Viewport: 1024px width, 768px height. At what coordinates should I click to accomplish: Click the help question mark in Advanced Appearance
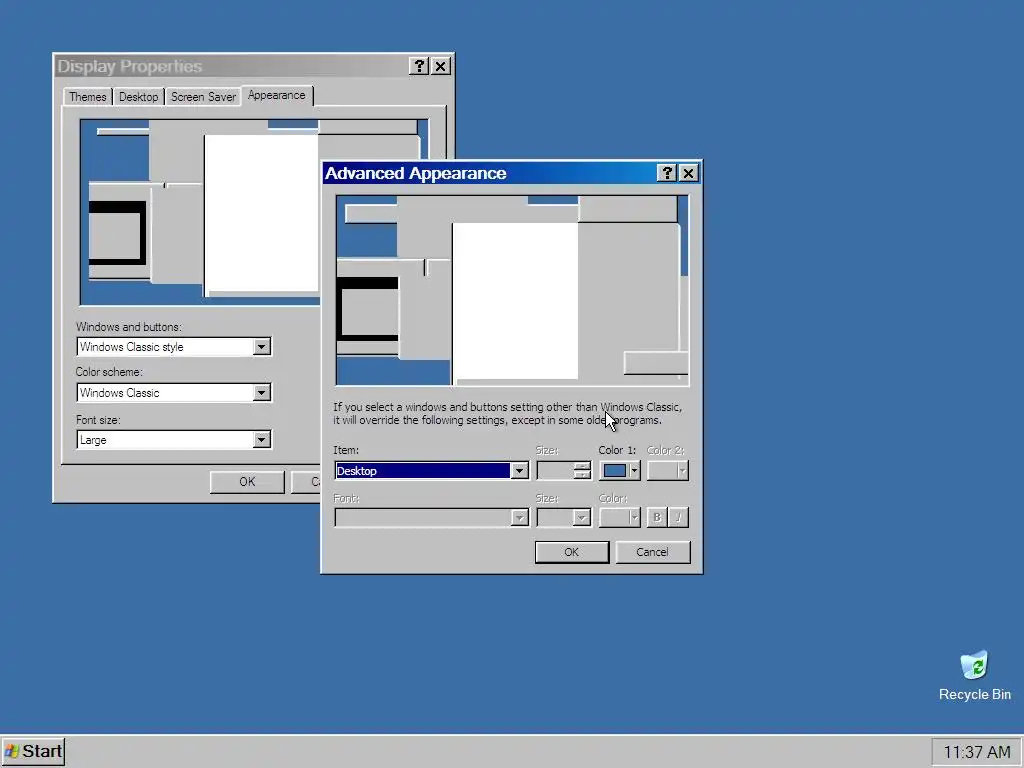(x=667, y=173)
